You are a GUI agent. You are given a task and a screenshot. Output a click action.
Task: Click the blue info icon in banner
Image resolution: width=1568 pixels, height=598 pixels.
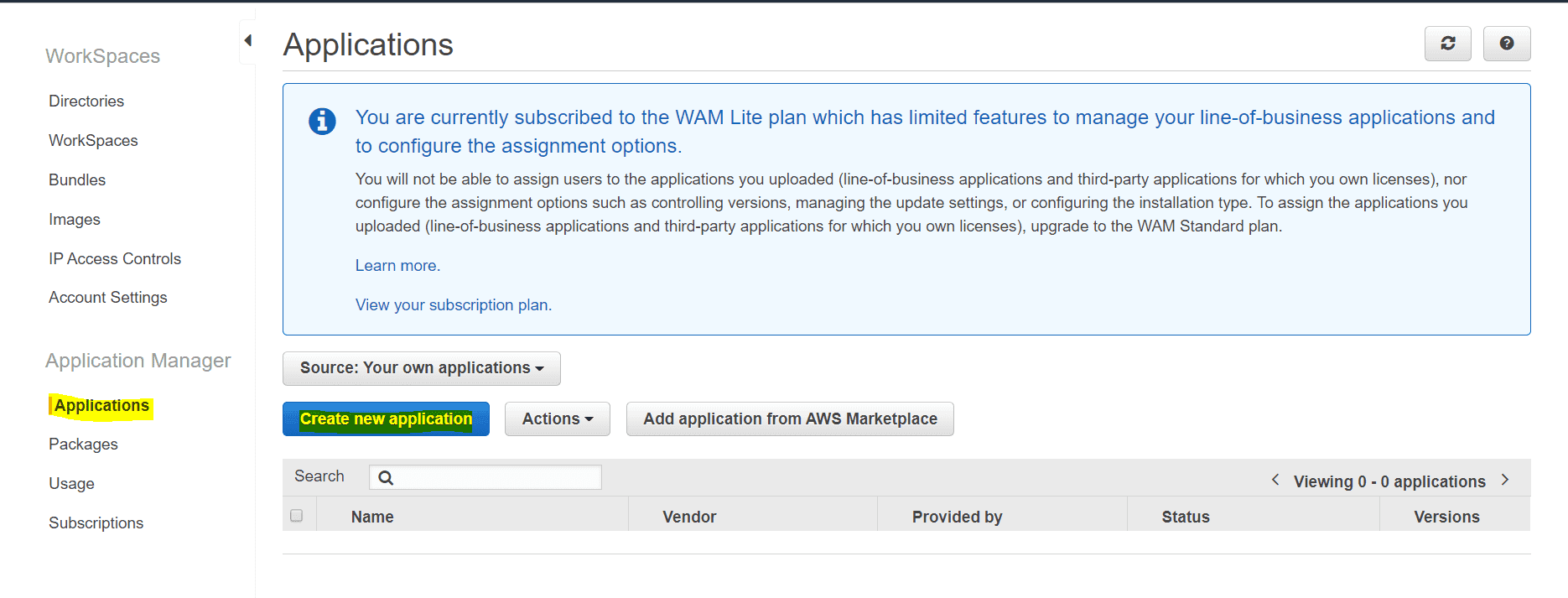[x=322, y=122]
